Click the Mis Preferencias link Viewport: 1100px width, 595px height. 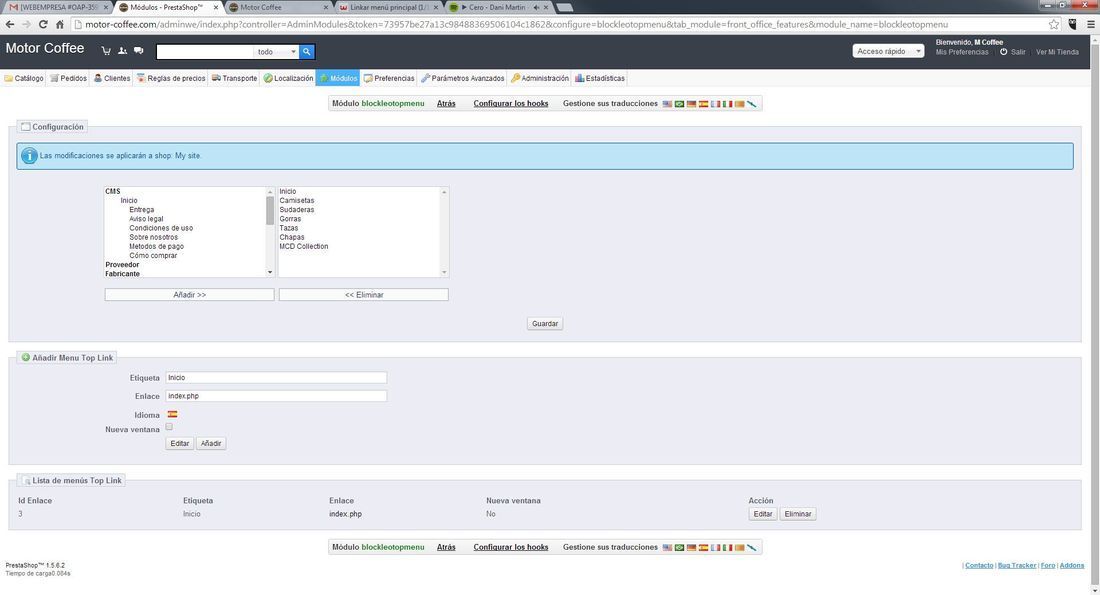click(962, 52)
